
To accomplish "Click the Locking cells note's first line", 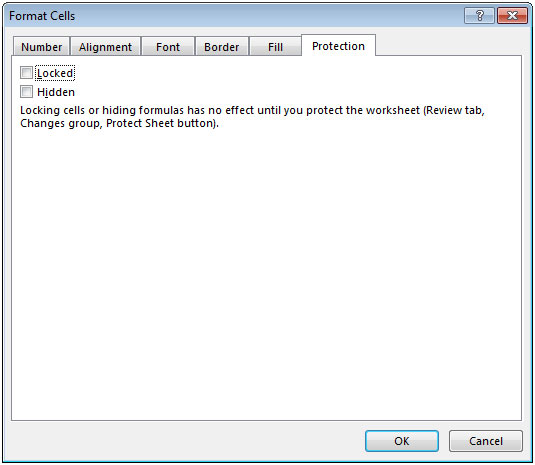I will pos(252,110).
